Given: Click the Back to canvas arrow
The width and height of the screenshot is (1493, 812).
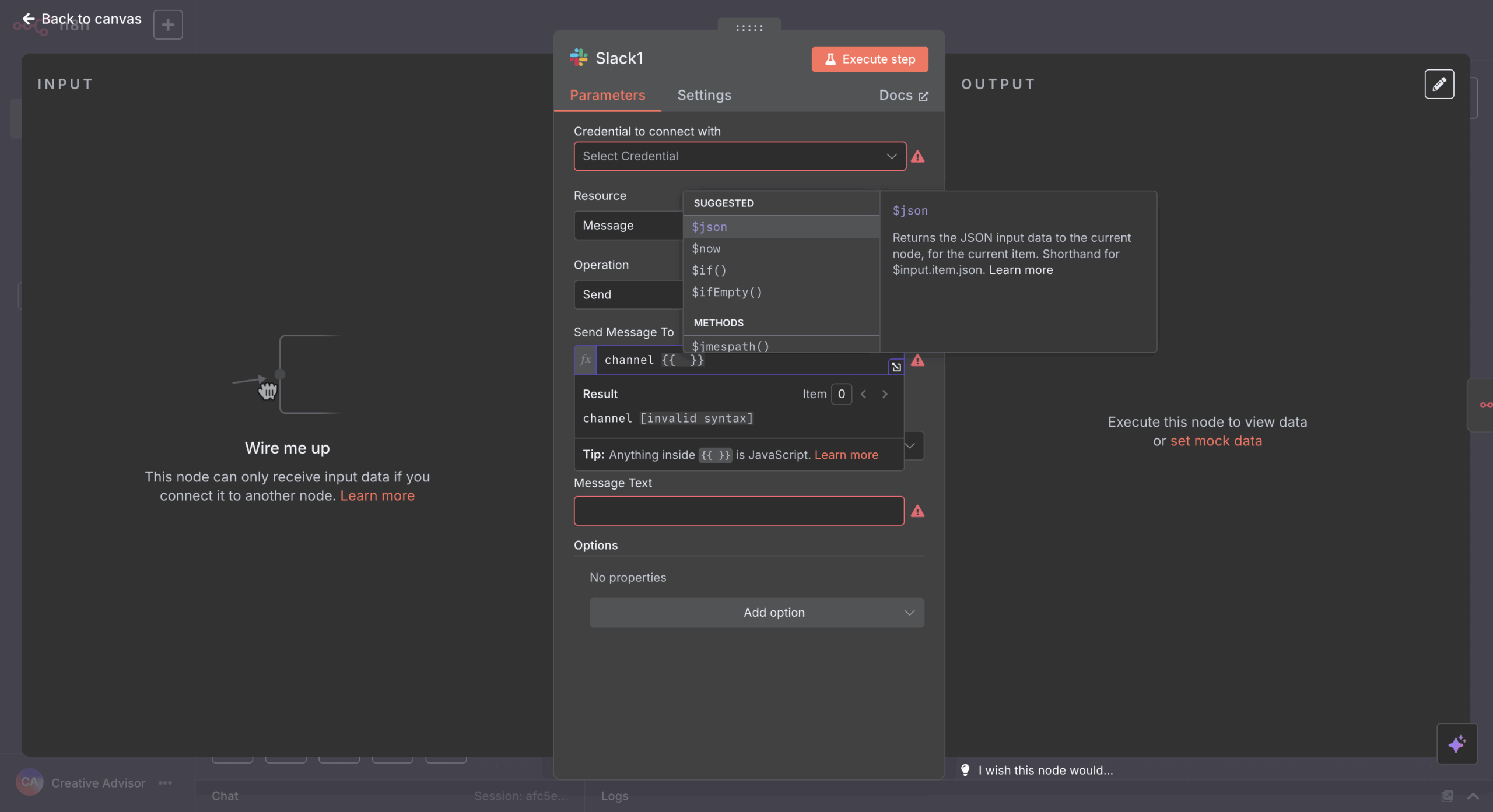Looking at the screenshot, I should (x=29, y=19).
